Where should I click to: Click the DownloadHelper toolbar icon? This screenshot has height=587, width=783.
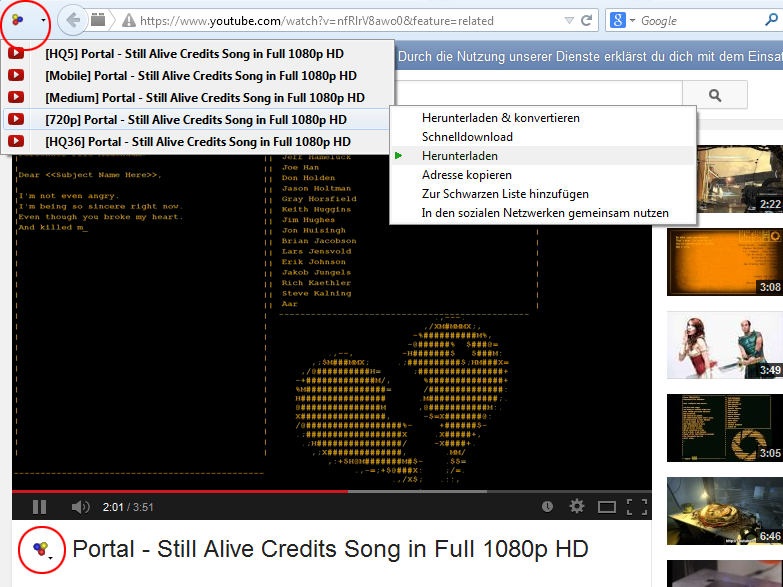pyautogui.click(x=17, y=20)
